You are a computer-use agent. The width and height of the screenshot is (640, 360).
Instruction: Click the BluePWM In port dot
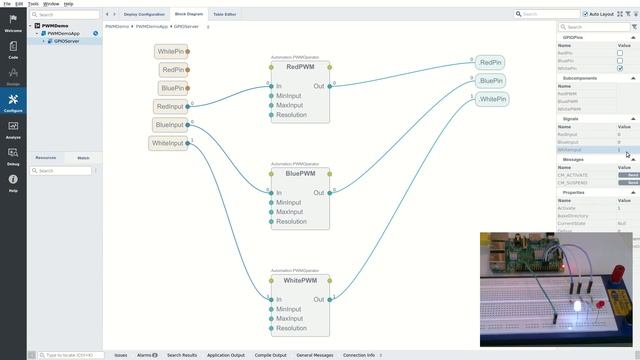[x=271, y=193]
